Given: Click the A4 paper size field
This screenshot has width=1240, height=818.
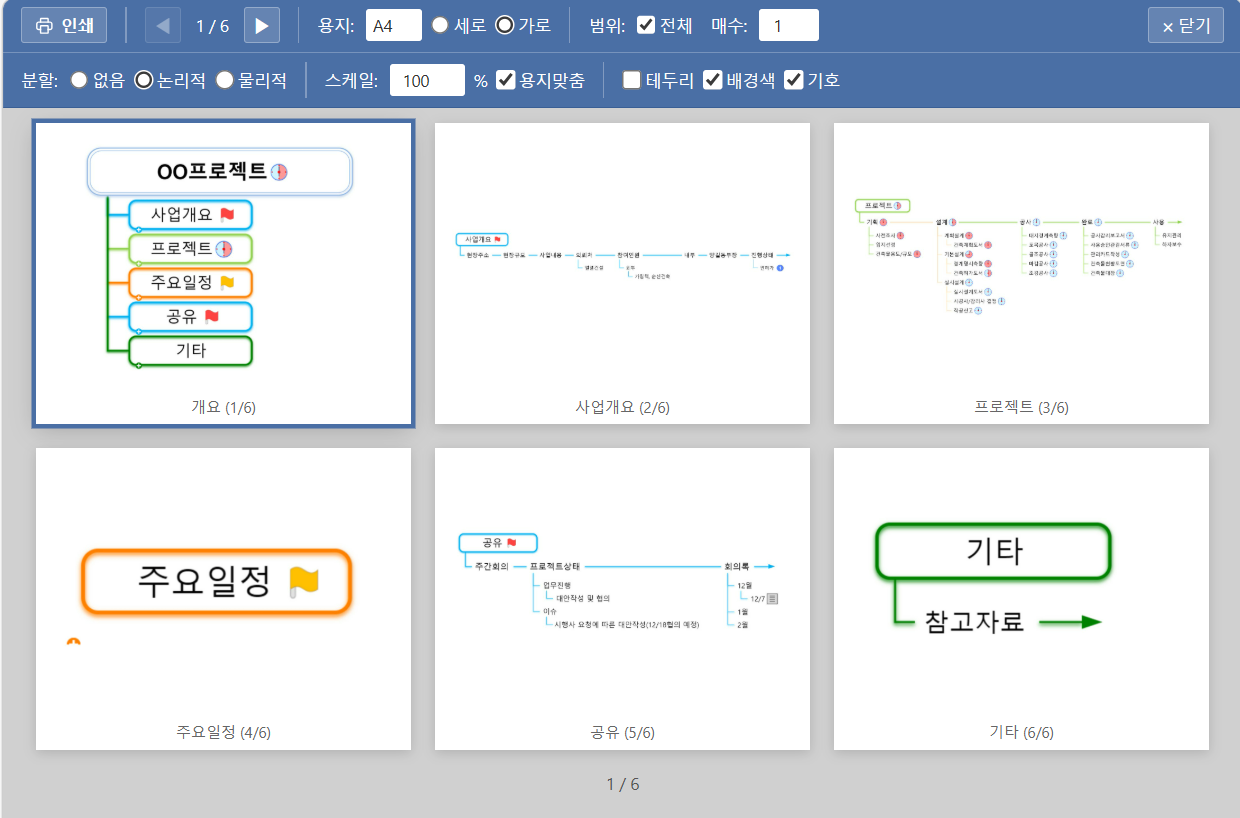Looking at the screenshot, I should pyautogui.click(x=393, y=24).
